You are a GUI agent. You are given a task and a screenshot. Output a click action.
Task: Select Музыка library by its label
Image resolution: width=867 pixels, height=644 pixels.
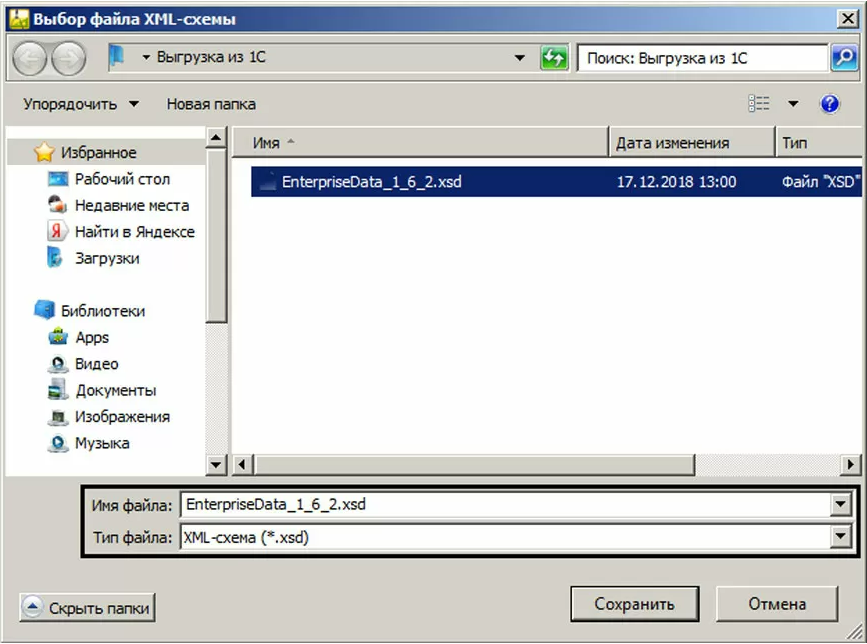click(x=102, y=443)
